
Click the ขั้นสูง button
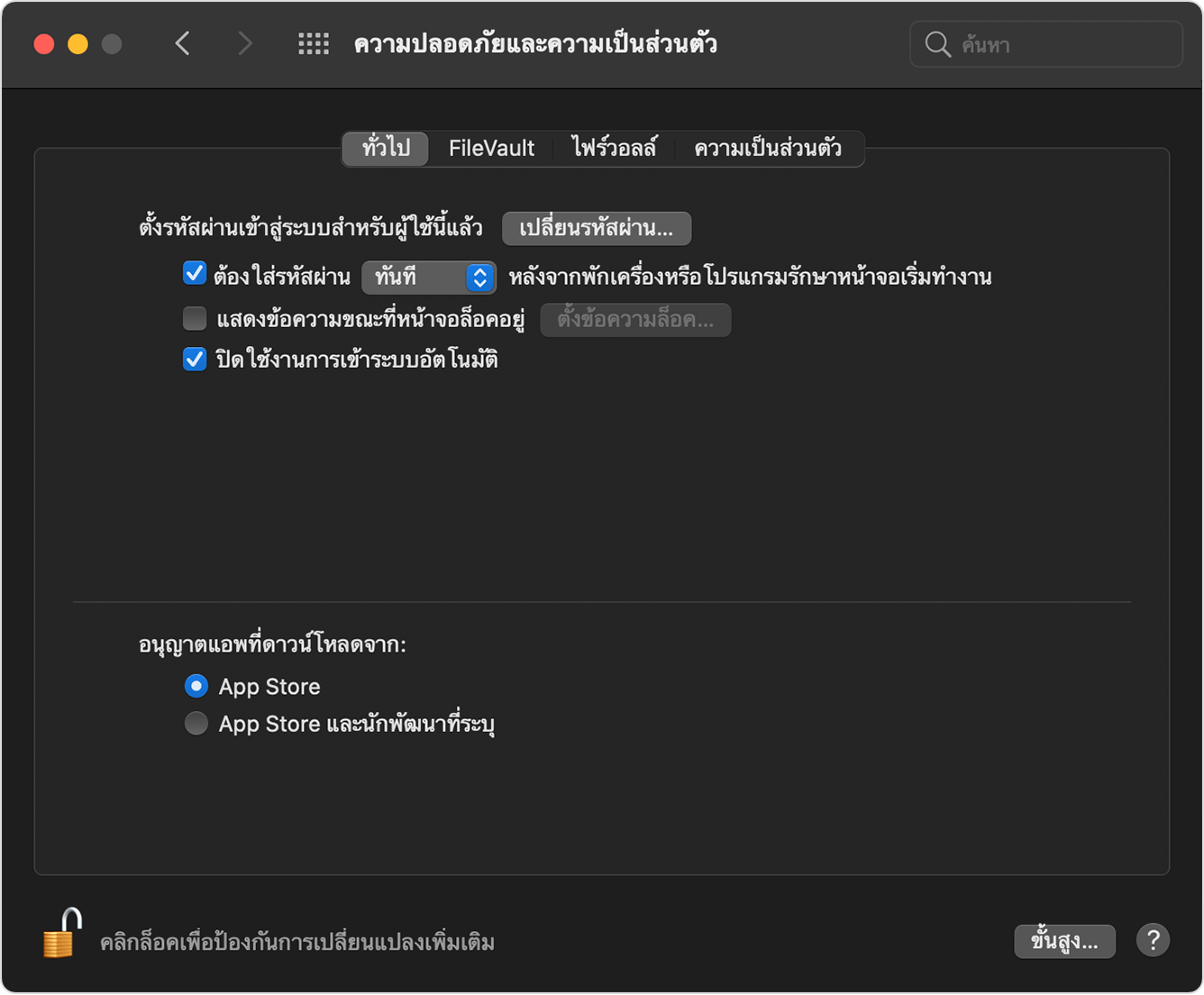click(x=1064, y=940)
